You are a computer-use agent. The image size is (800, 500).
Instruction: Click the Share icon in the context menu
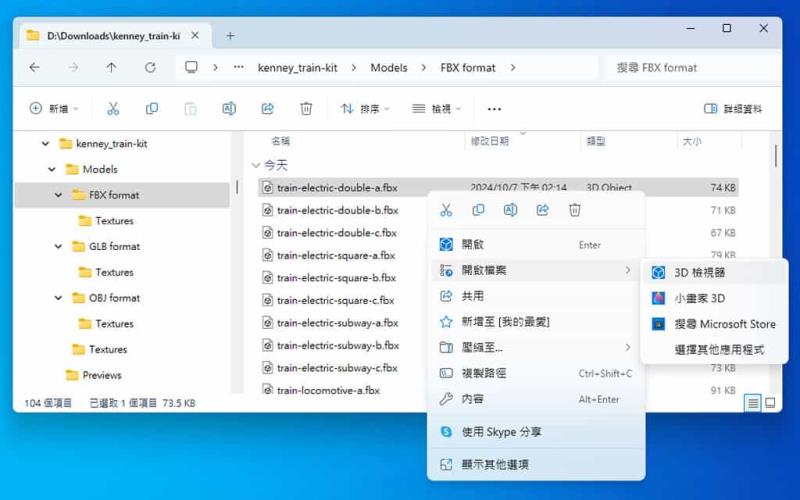(542, 210)
